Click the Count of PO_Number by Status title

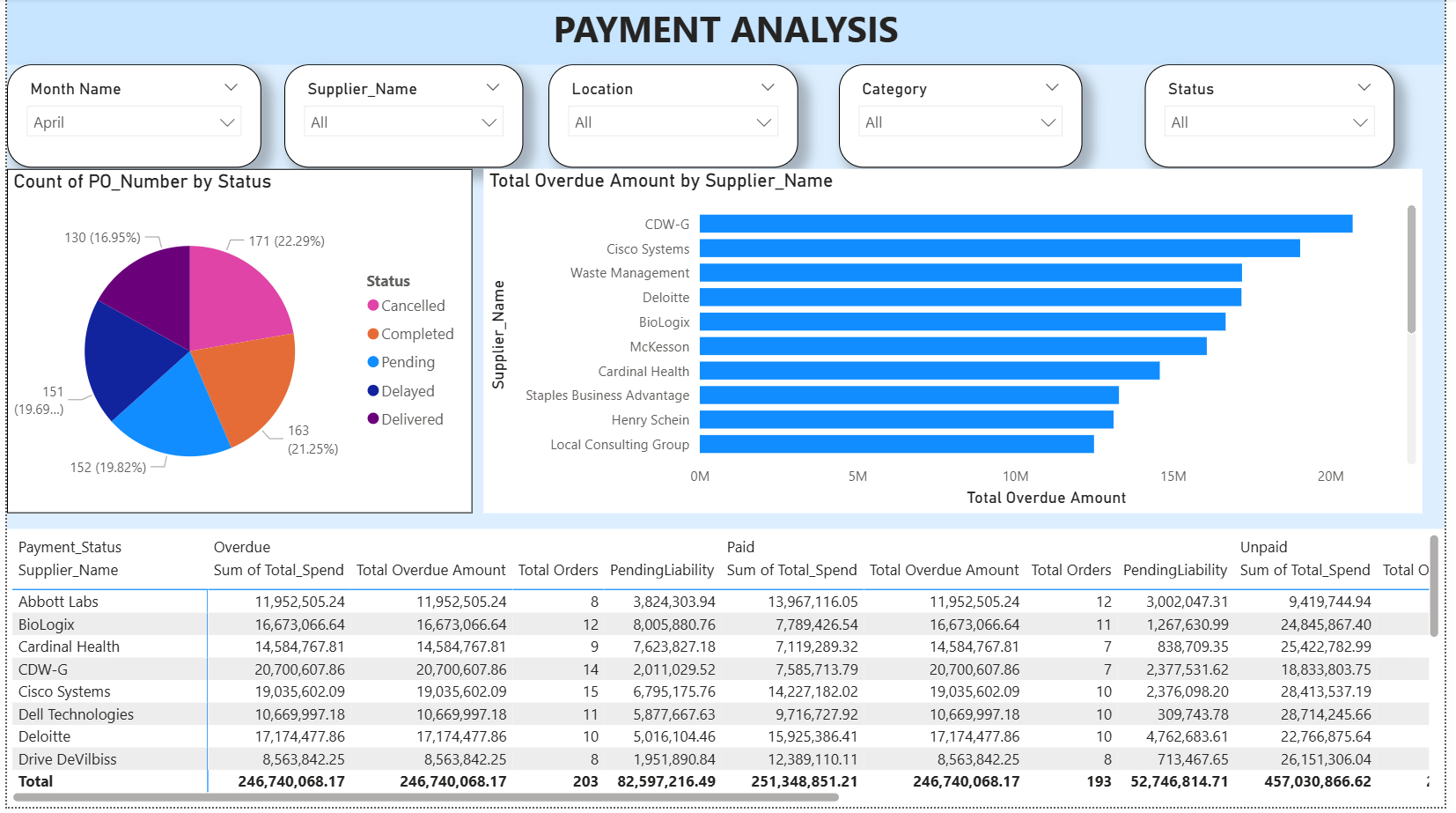(143, 181)
